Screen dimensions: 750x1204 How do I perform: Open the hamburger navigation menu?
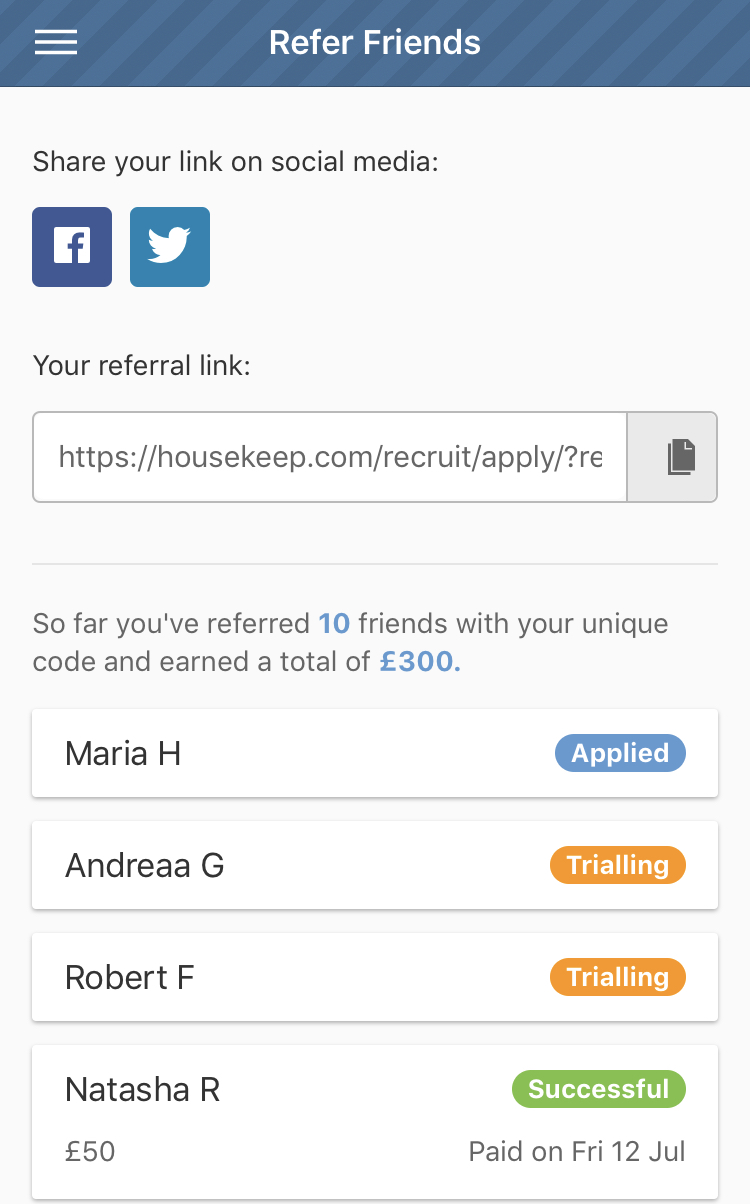click(56, 42)
